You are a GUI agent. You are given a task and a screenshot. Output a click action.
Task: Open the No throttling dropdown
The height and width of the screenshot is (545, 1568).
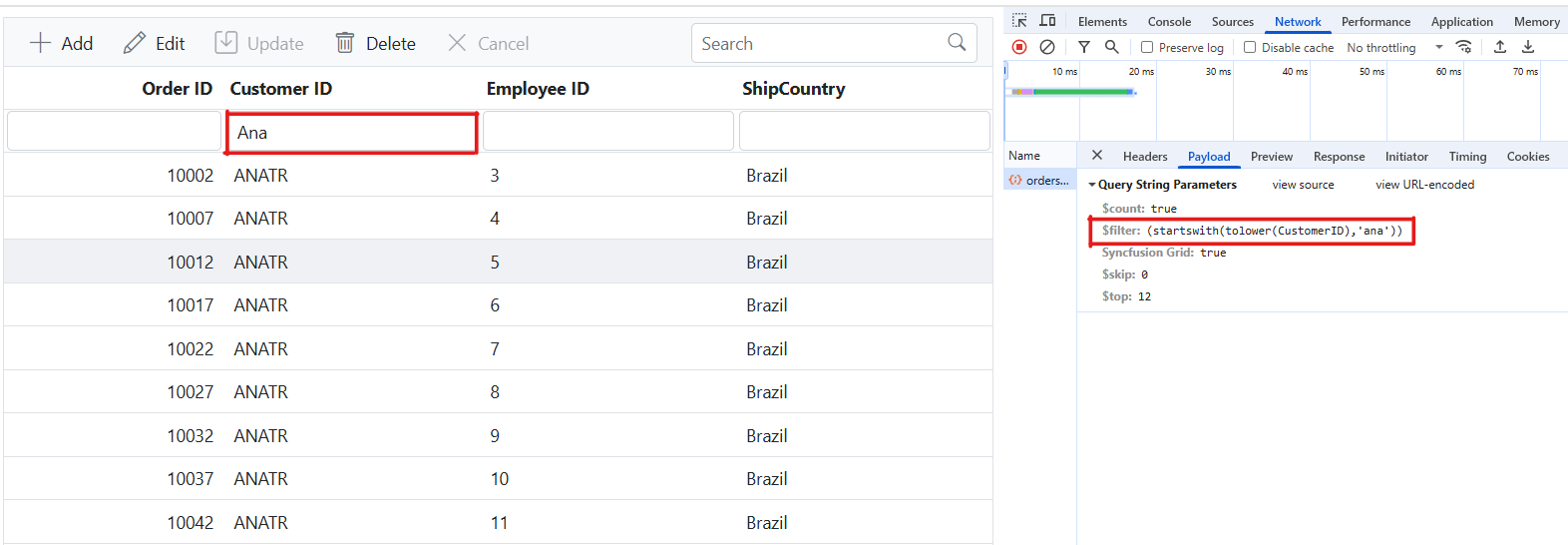[x=1394, y=48]
